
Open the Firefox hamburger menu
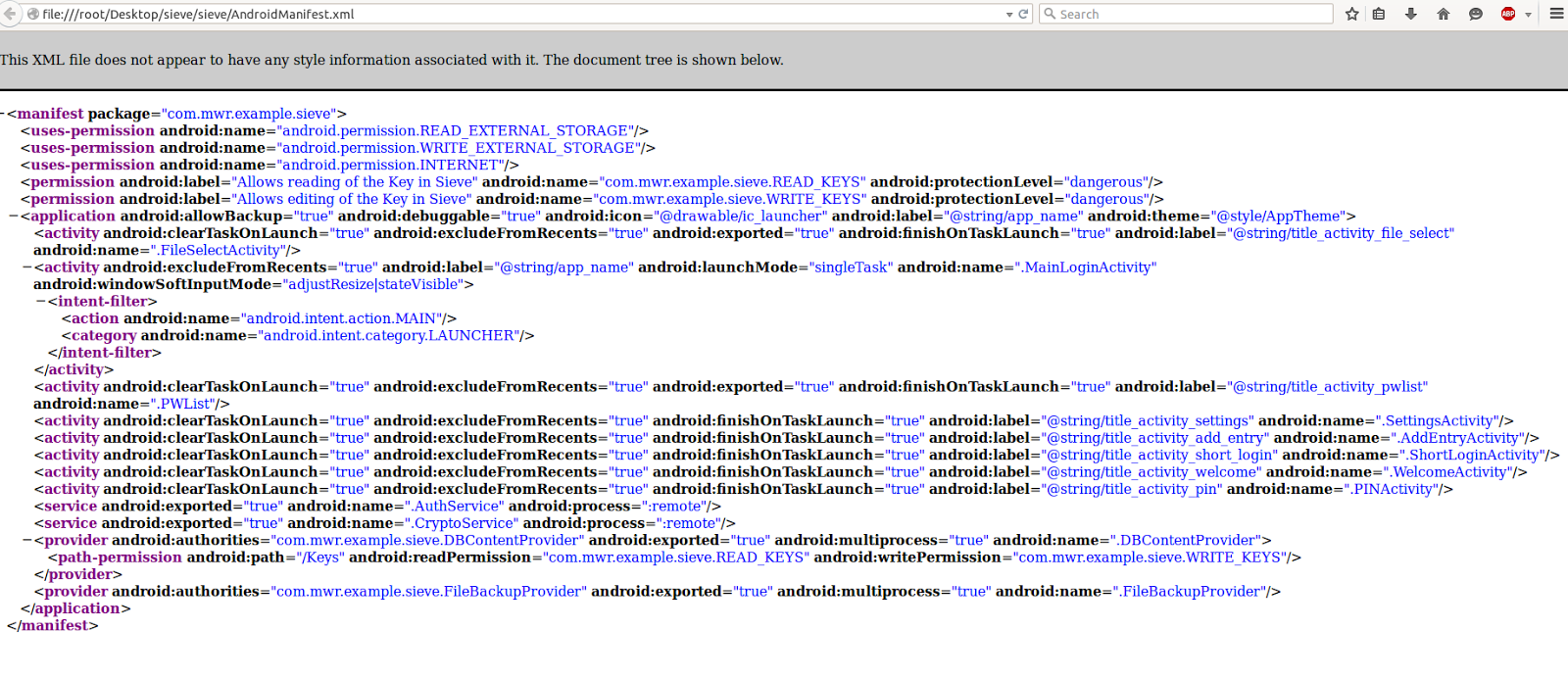1556,14
